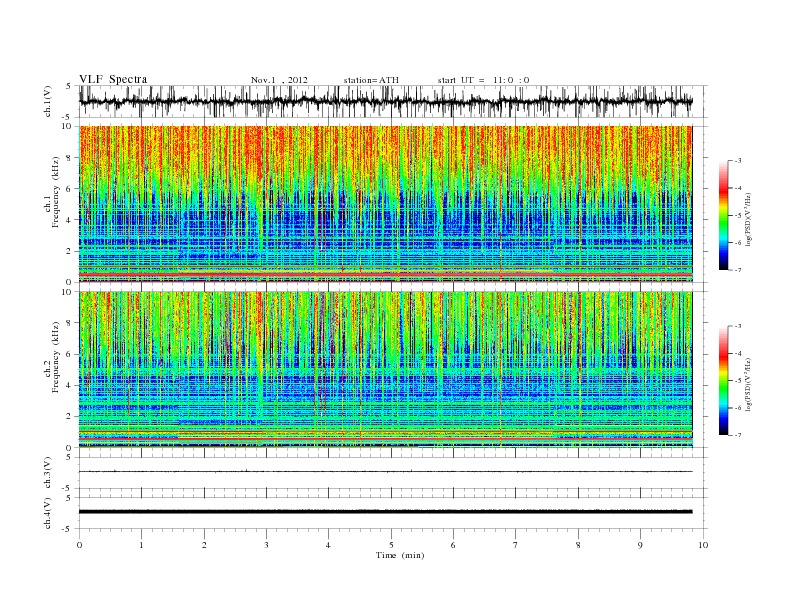Click time axis tick label "2"
The width and height of the screenshot is (792, 612).
204,545
